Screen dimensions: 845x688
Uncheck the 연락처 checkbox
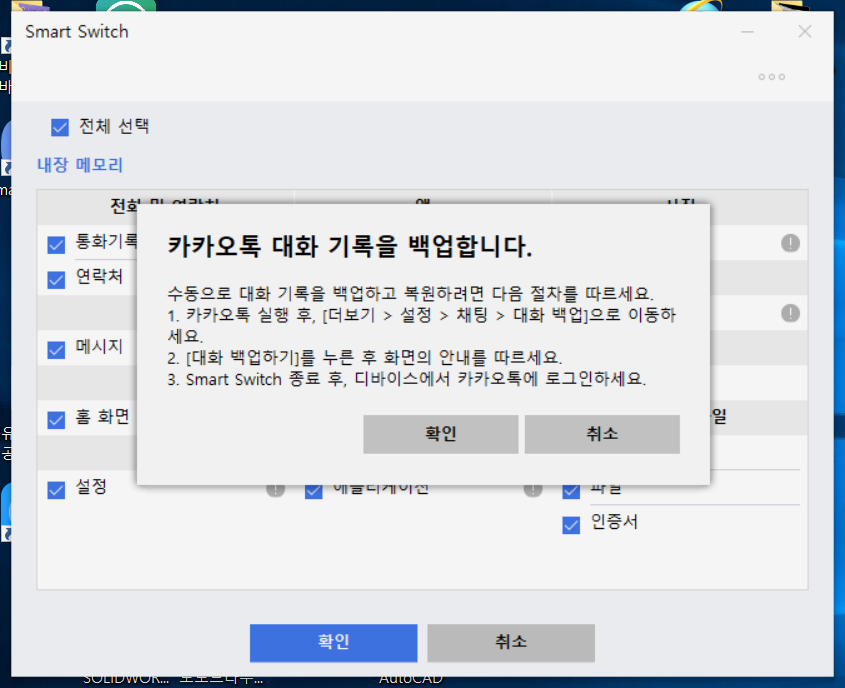(56, 280)
